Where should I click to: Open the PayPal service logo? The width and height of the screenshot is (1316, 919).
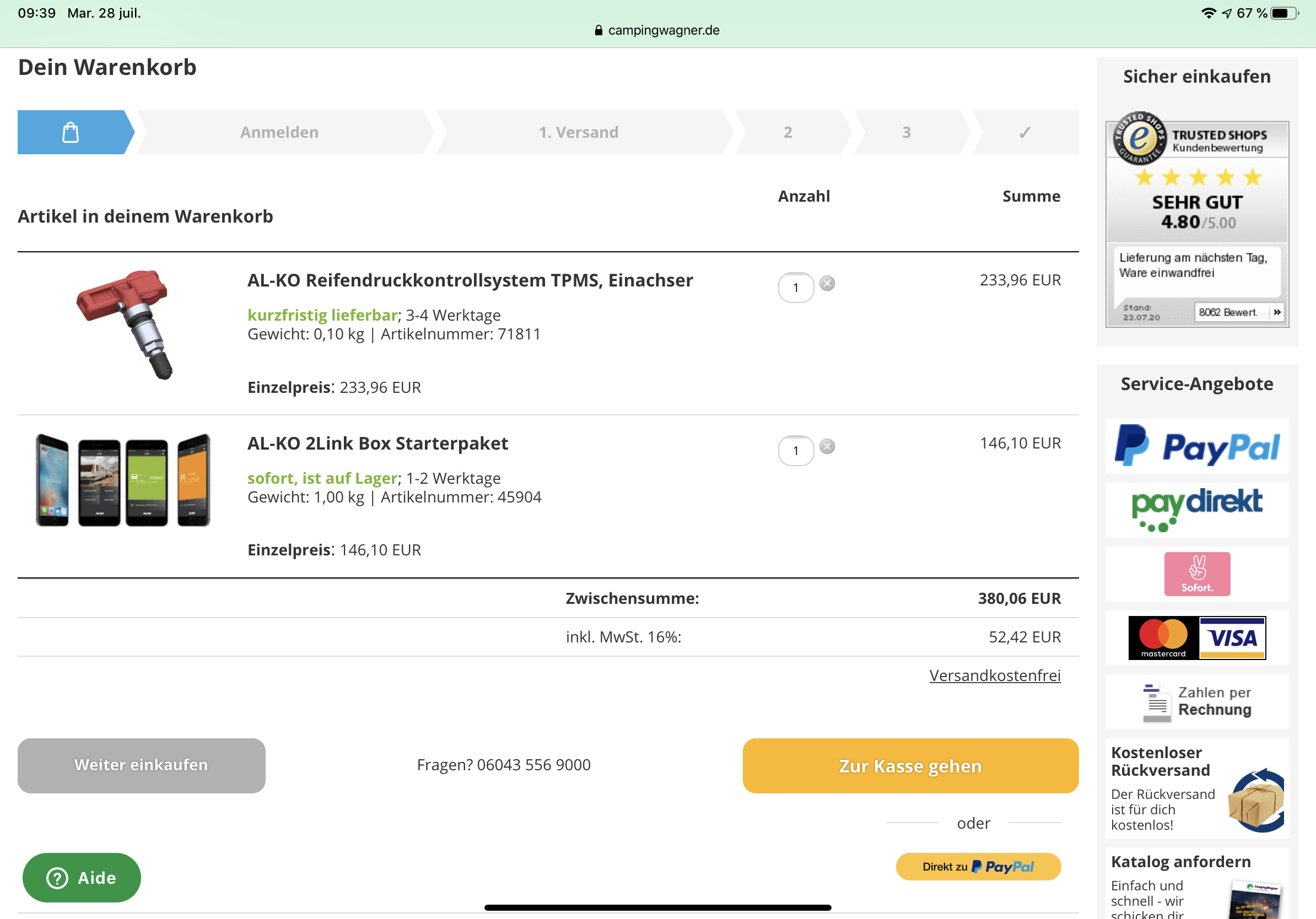pos(1197,446)
